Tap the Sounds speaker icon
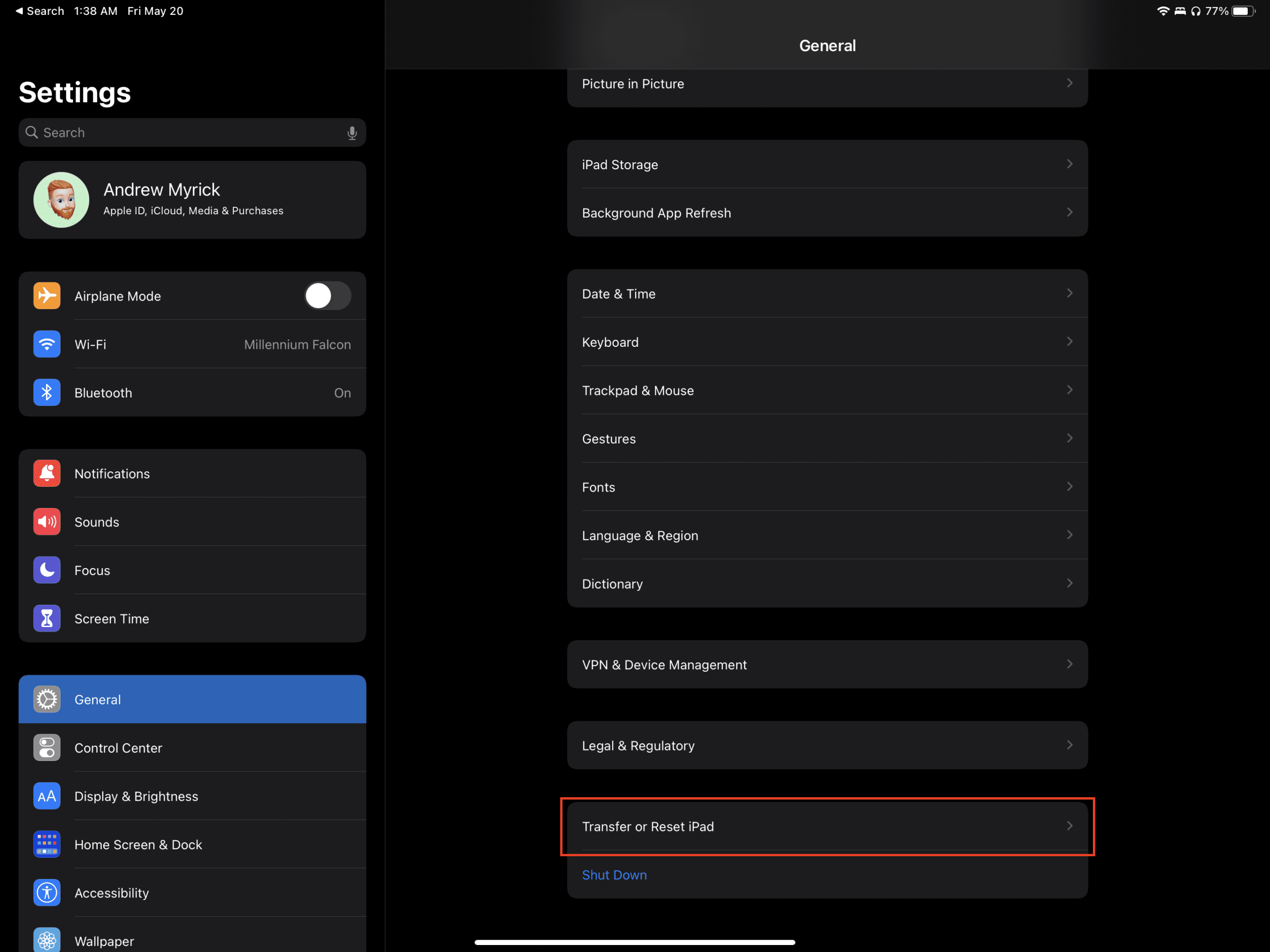 47,521
